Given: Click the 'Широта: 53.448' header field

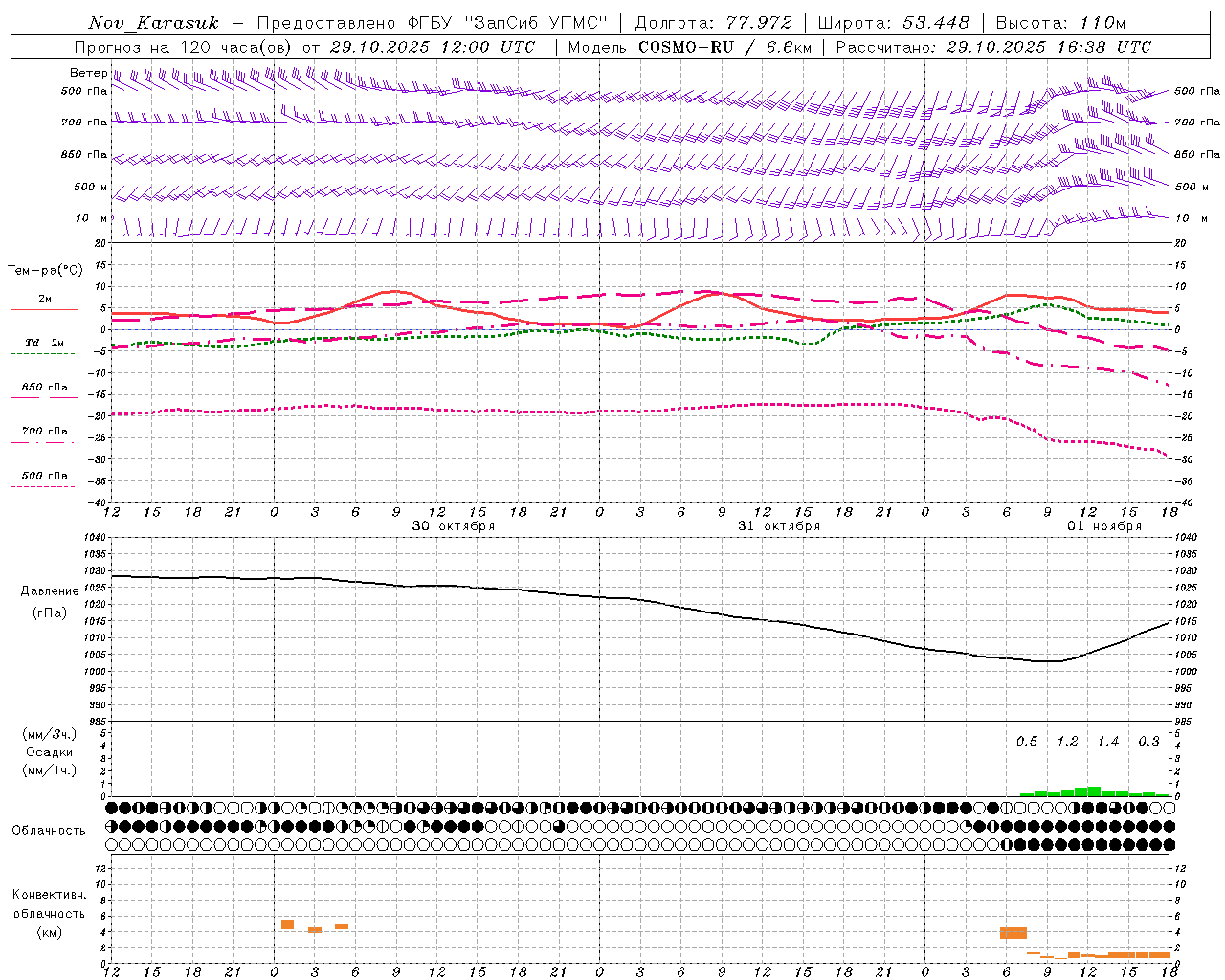Looking at the screenshot, I should 893,23.
